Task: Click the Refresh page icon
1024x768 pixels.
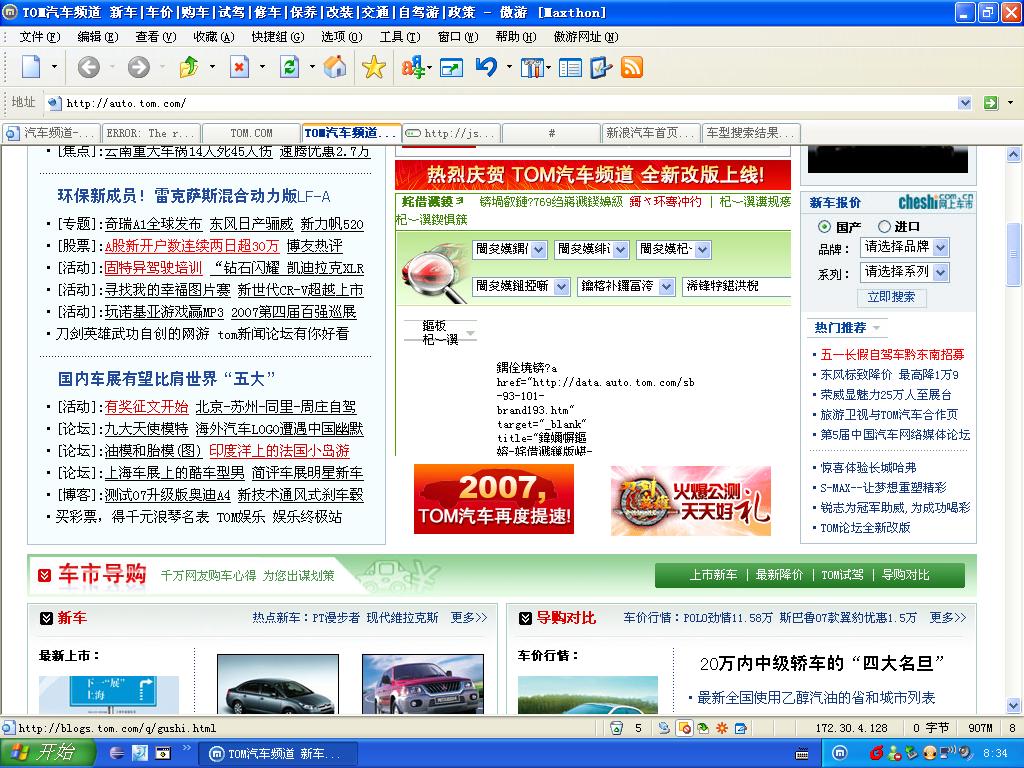Action: click(289, 67)
